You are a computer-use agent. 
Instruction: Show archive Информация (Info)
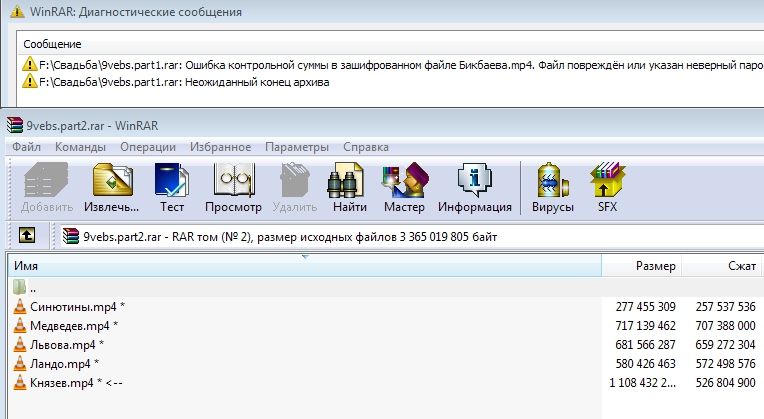[475, 180]
